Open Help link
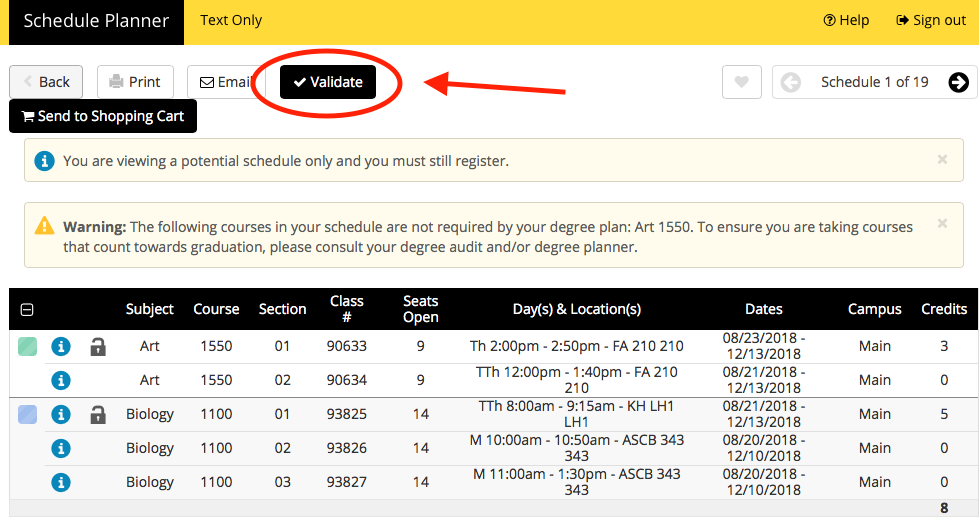The width and height of the screenshot is (979, 531). coord(846,20)
